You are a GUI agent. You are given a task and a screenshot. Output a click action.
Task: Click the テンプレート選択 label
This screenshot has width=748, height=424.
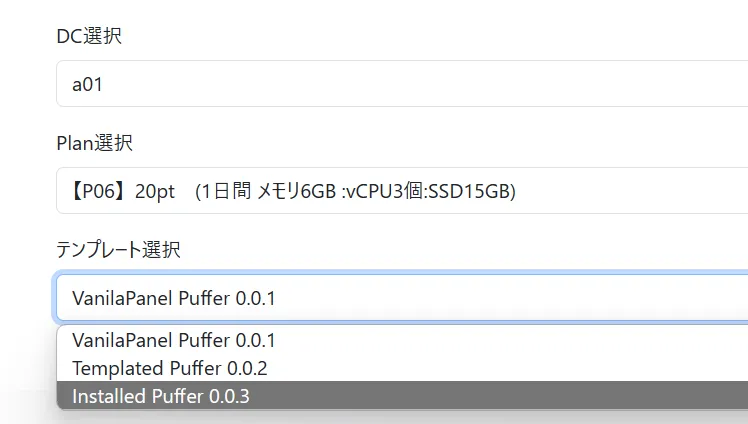click(118, 249)
